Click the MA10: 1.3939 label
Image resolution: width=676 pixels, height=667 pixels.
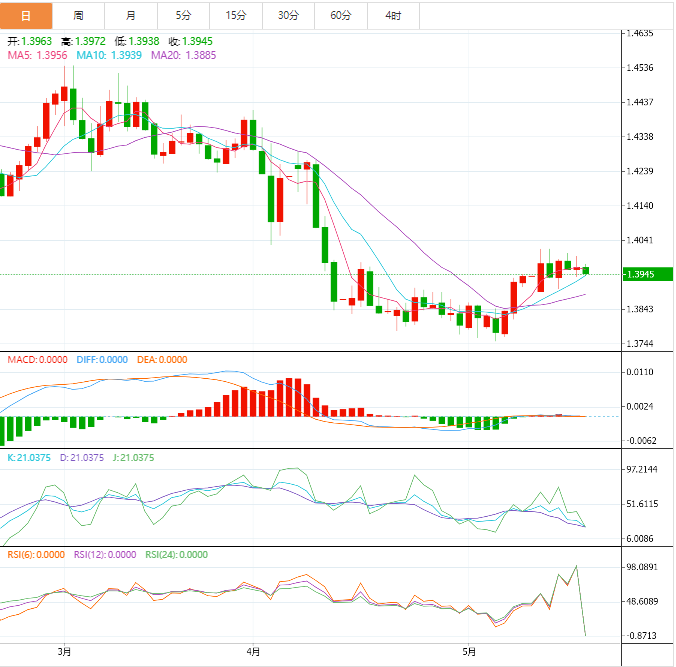point(109,55)
